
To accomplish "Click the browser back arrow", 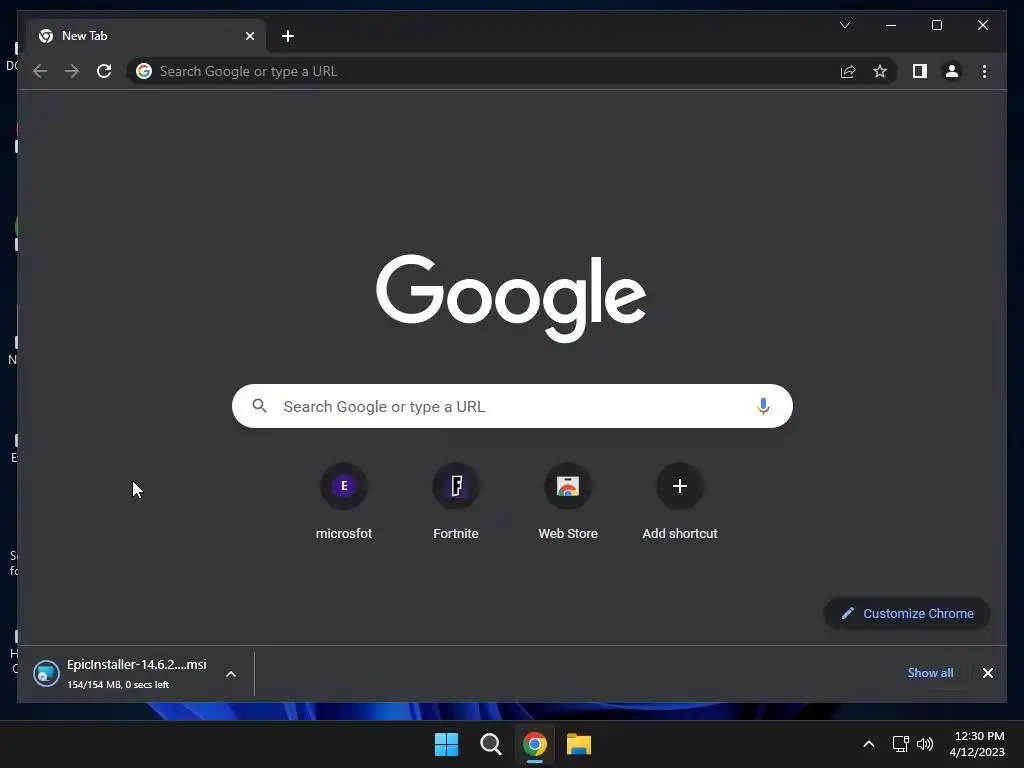I will (x=40, y=71).
